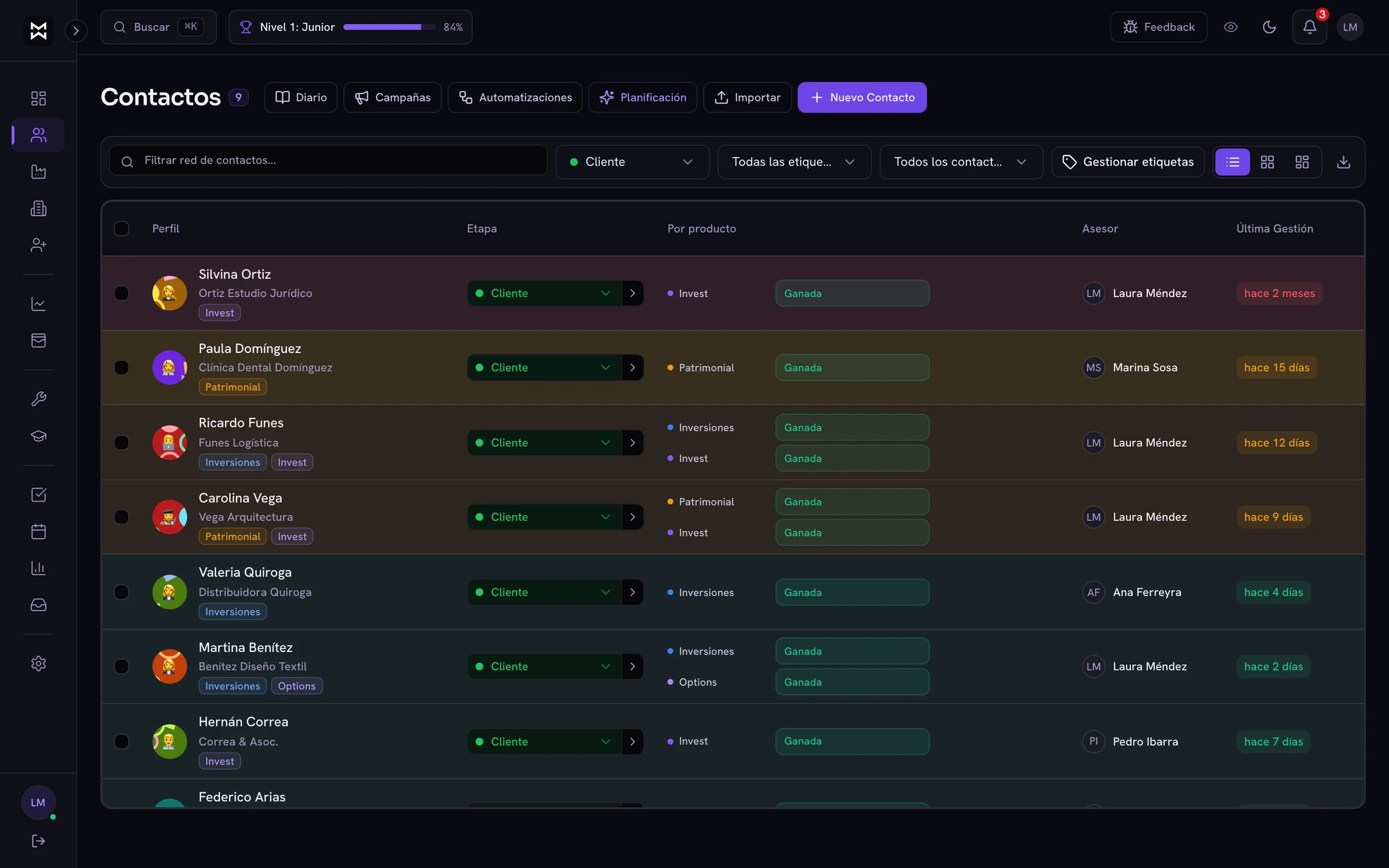Viewport: 1389px width, 868px height.
Task: Open the graduation cap academy icon
Action: click(39, 435)
